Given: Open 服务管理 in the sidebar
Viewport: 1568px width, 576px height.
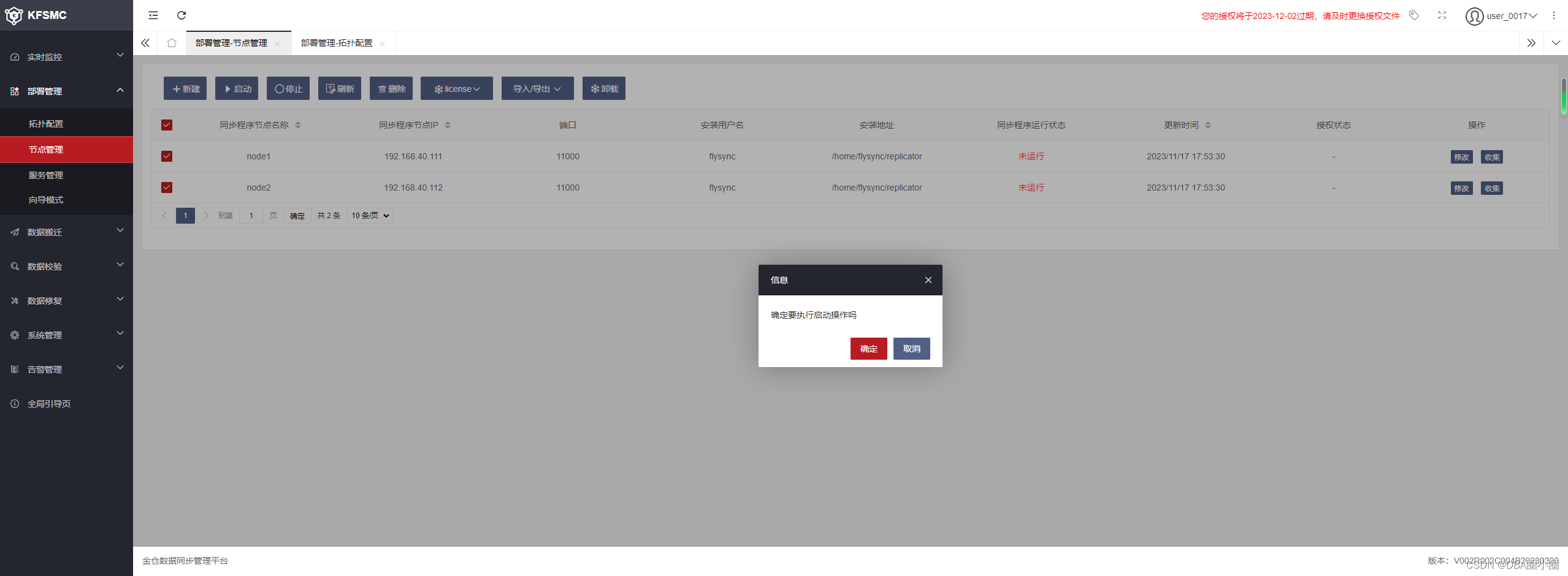Looking at the screenshot, I should tap(66, 175).
